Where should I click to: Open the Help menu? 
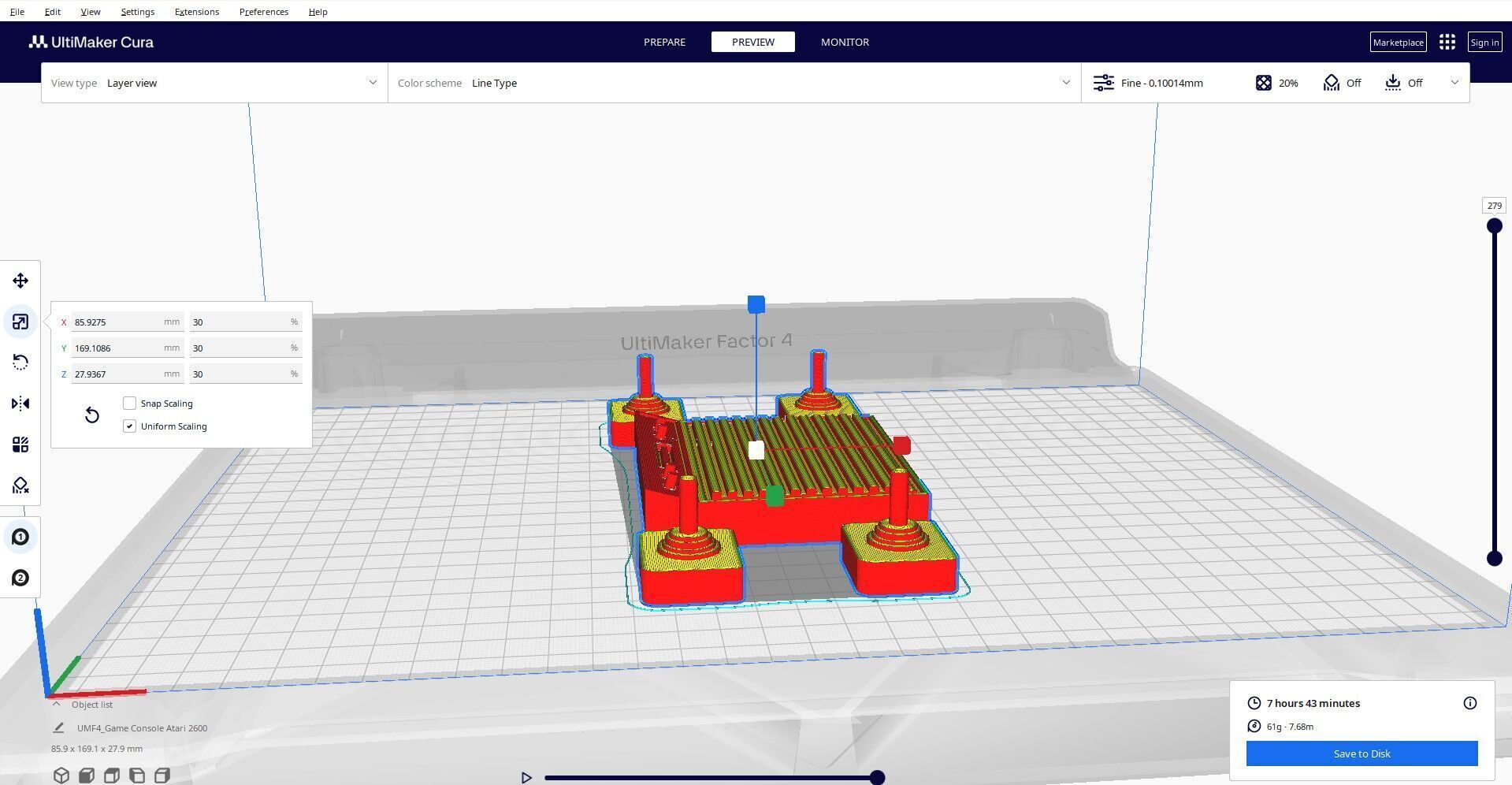tap(318, 12)
